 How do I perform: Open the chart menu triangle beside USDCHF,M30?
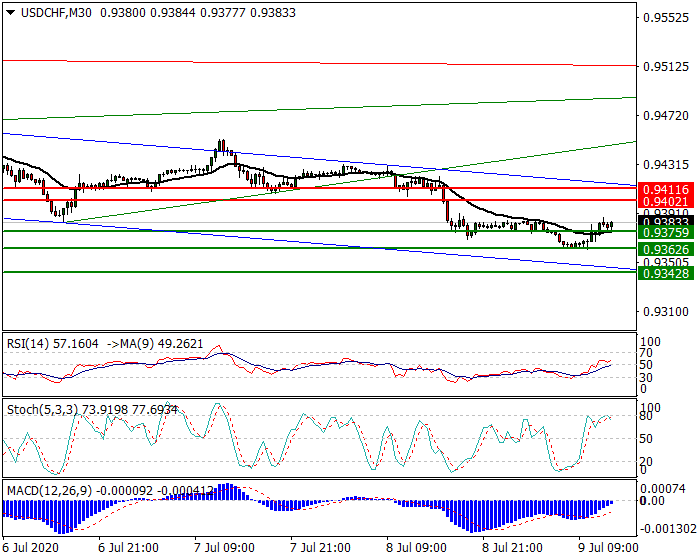pyautogui.click(x=11, y=13)
